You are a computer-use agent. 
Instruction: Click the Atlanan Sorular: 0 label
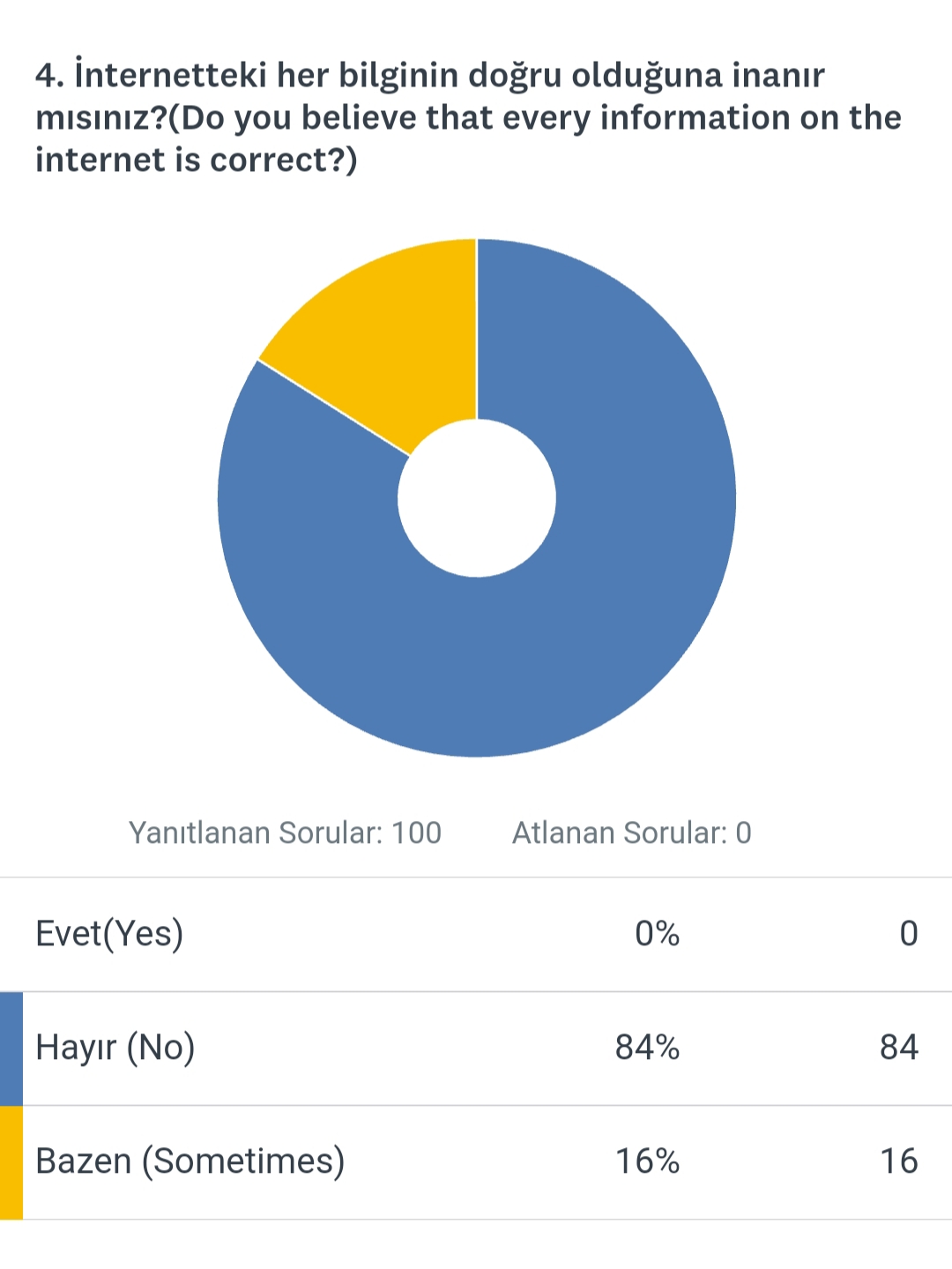631,832
